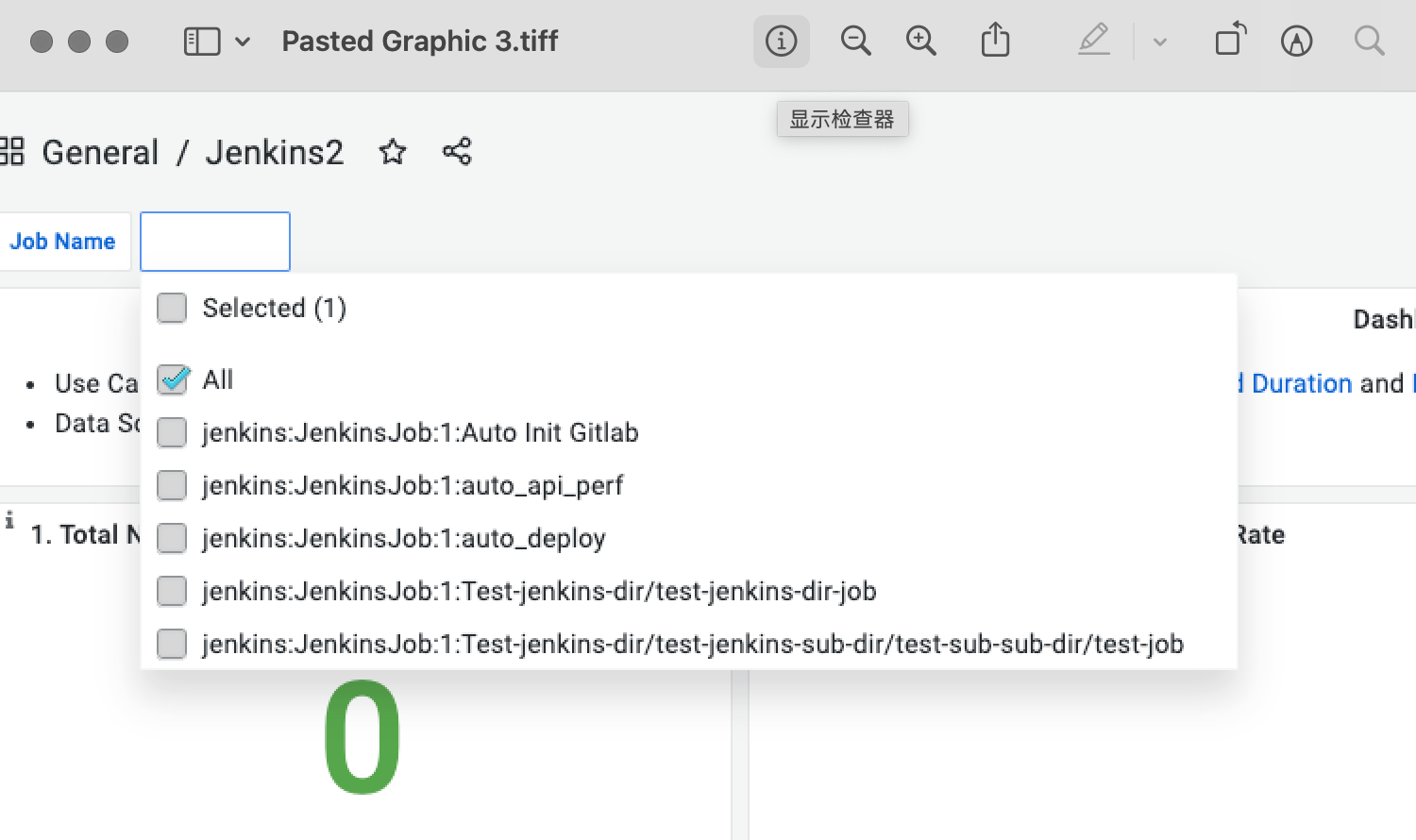Open the dashboards grid icon
This screenshot has width=1416, height=840.
pyautogui.click(x=11, y=151)
